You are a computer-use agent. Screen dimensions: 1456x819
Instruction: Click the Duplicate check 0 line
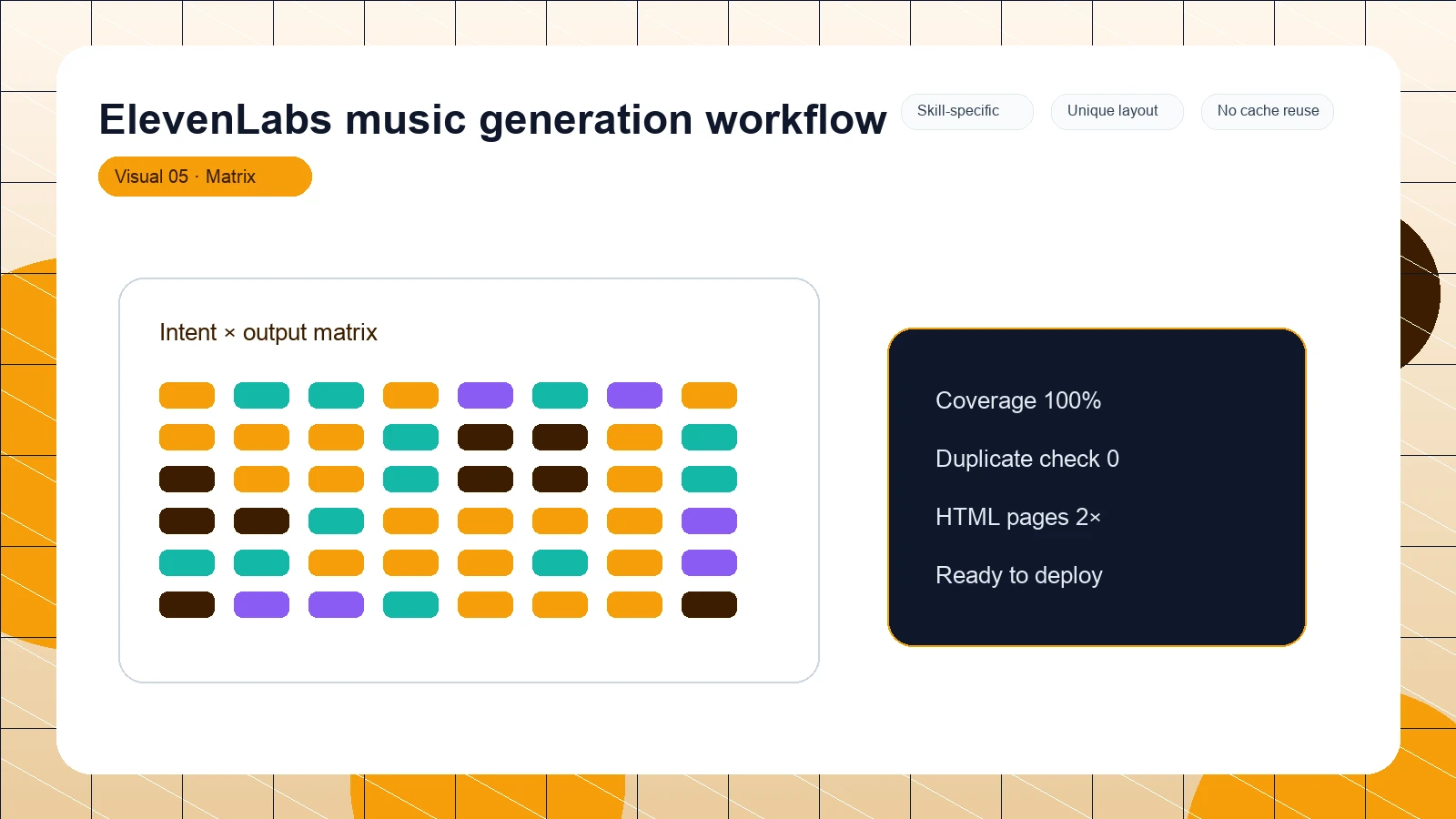pyautogui.click(x=1027, y=459)
